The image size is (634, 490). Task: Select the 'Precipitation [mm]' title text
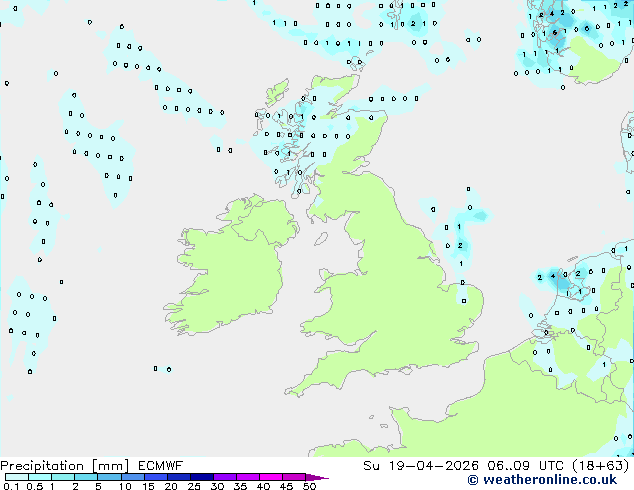[x=64, y=466]
